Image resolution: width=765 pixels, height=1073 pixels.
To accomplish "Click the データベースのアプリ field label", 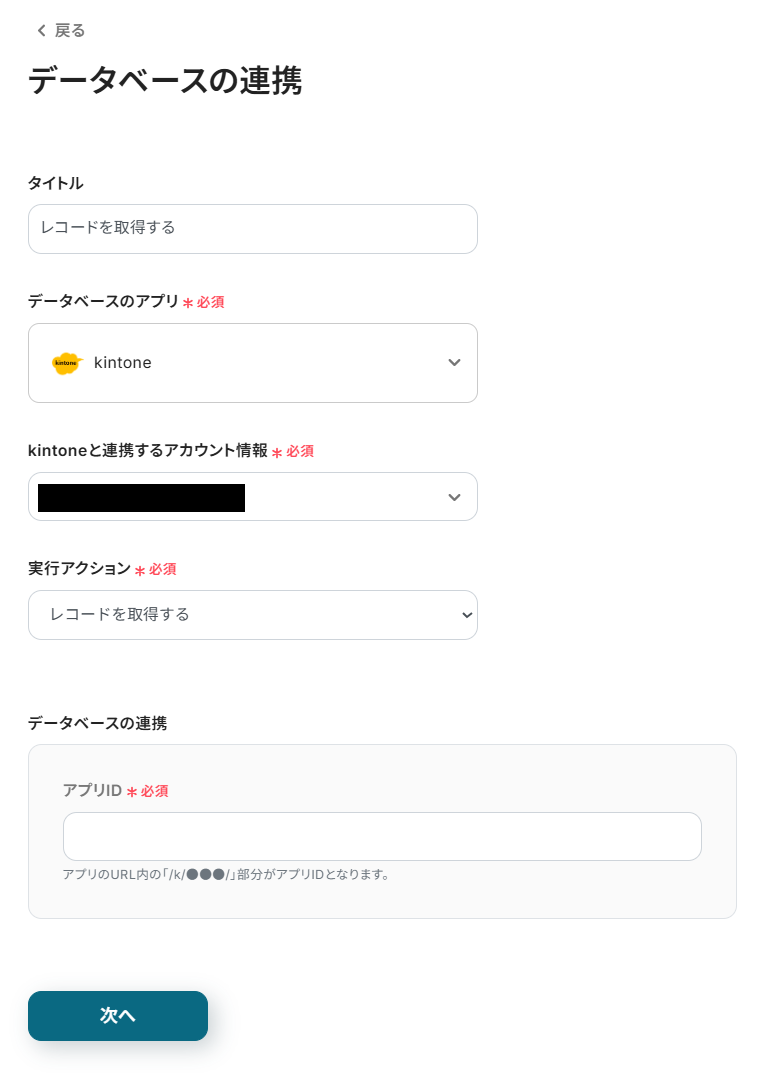I will [103, 301].
